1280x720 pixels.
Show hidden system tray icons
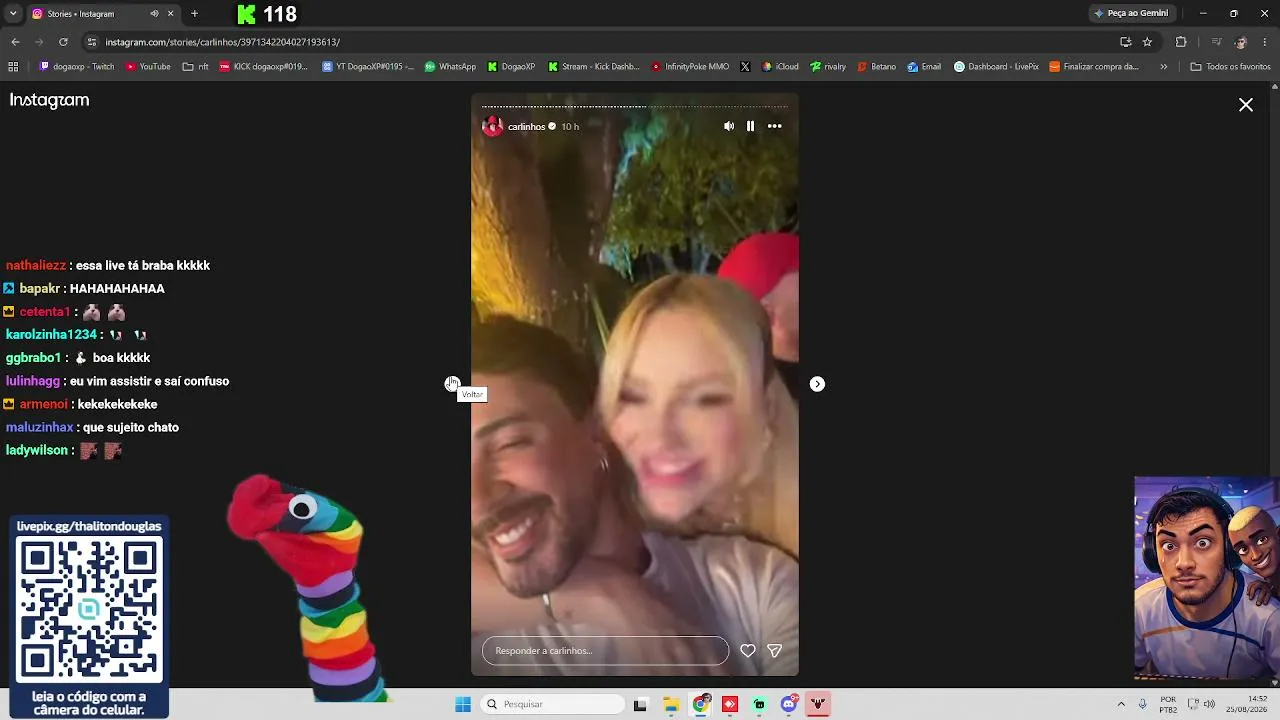[x=1121, y=704]
